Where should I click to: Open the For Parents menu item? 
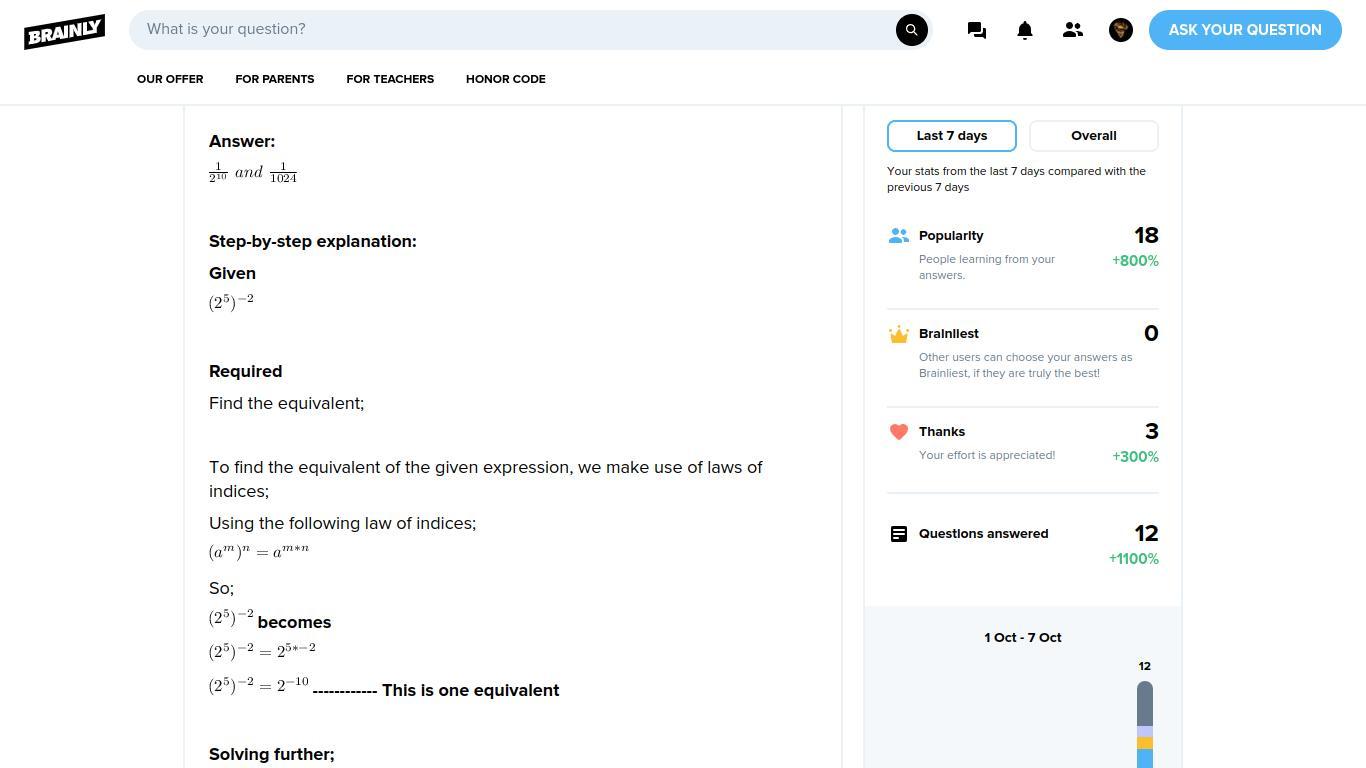(275, 79)
